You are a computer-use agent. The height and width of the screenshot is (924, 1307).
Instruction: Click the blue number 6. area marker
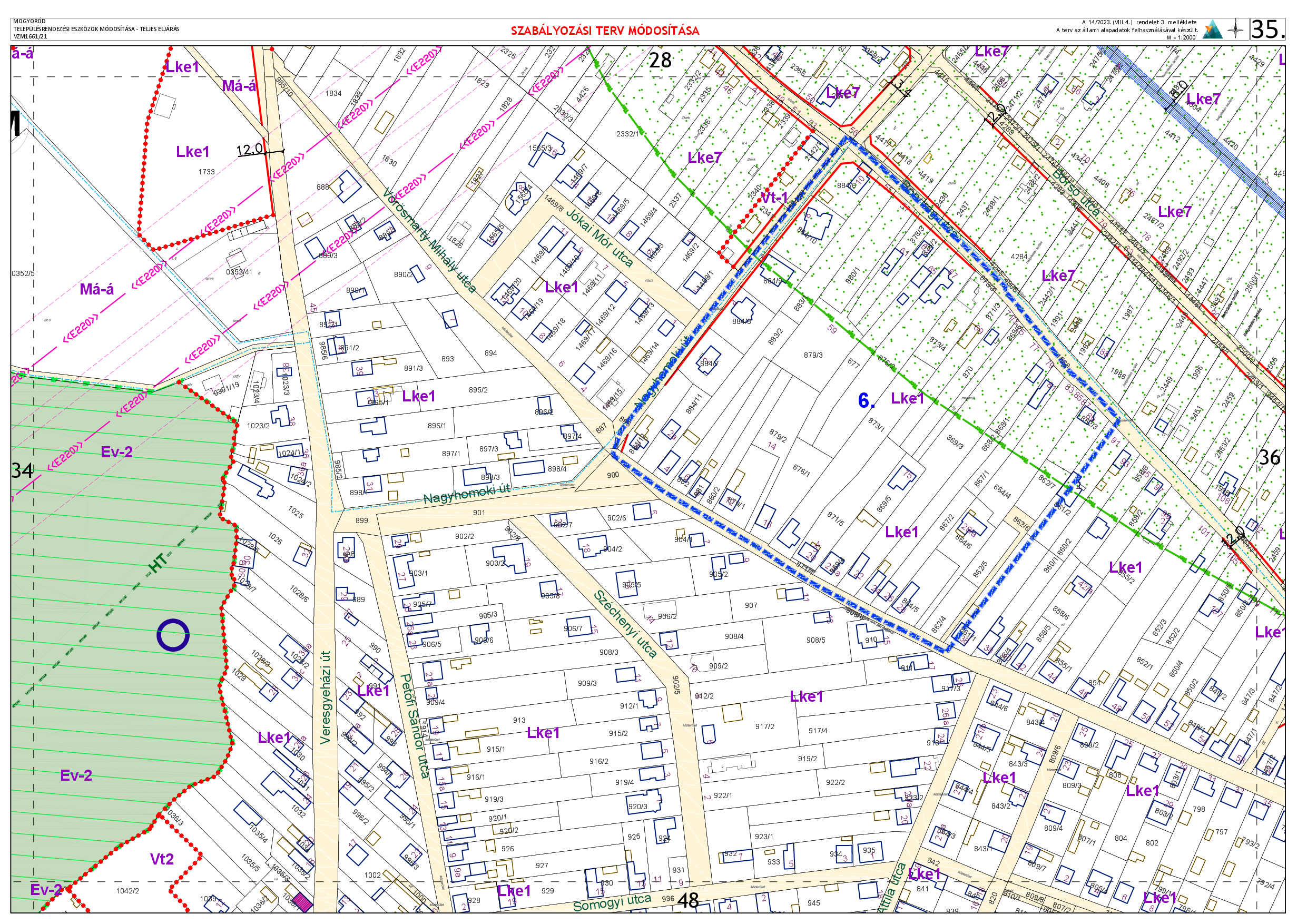(865, 401)
